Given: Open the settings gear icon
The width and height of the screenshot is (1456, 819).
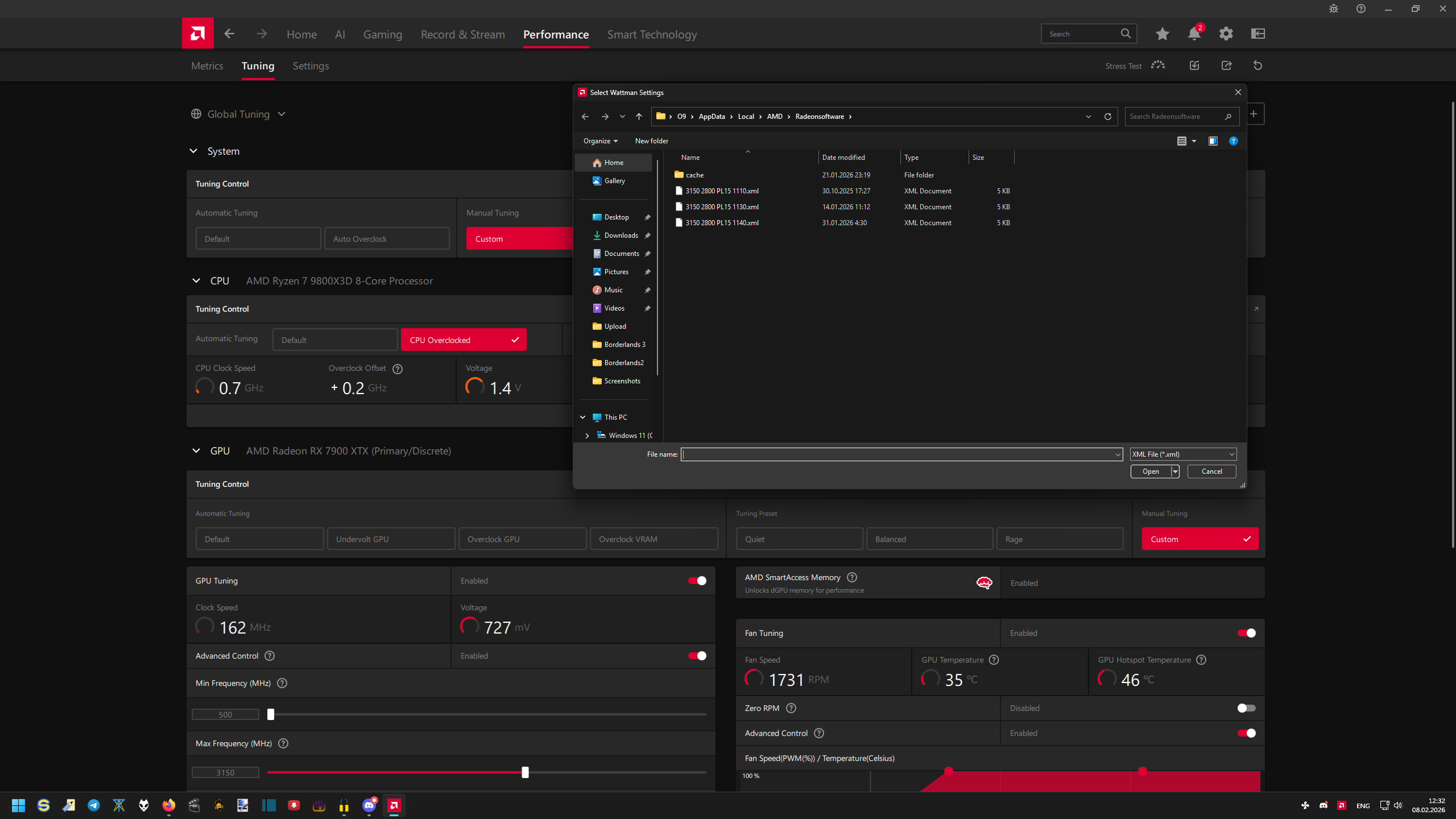Looking at the screenshot, I should coord(1226,34).
